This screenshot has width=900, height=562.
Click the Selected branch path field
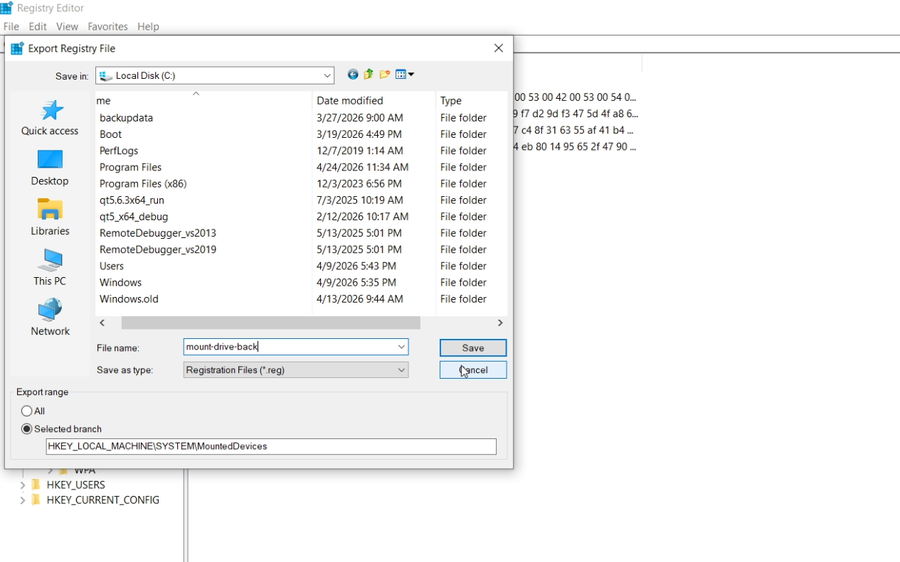click(271, 446)
